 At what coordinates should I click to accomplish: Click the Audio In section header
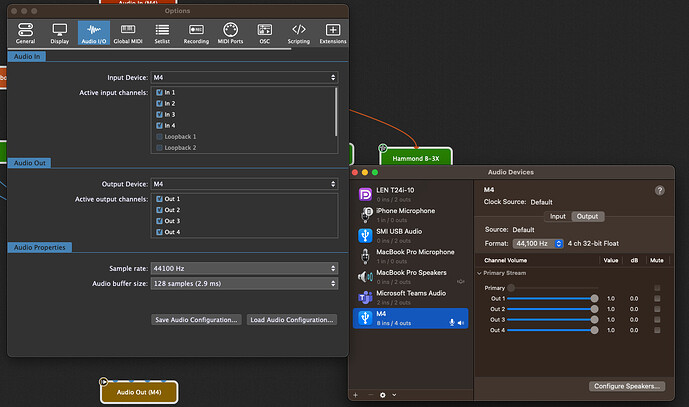(27, 56)
